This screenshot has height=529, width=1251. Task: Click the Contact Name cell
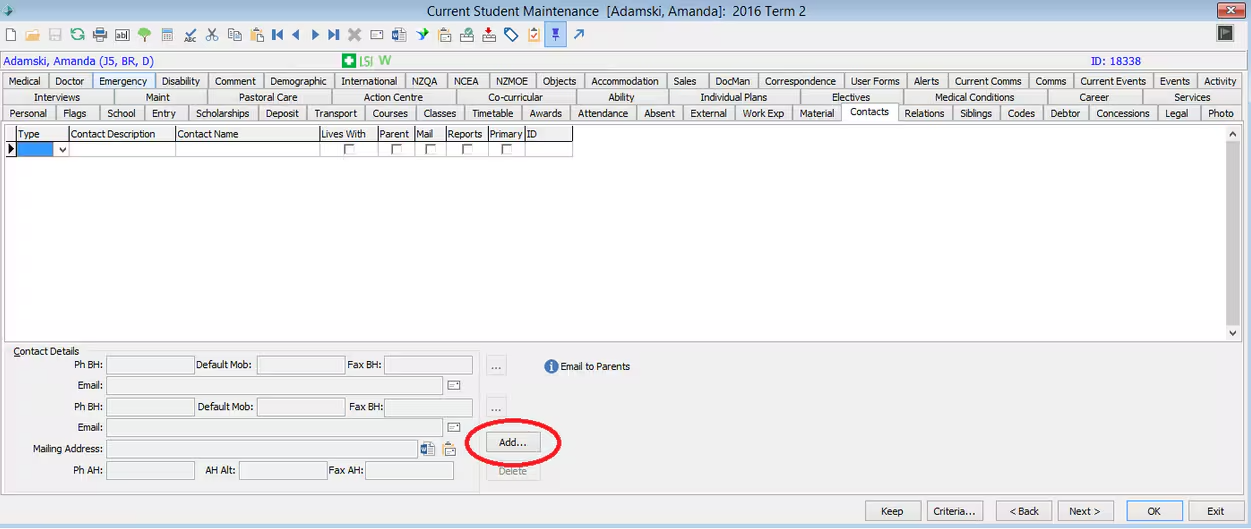point(247,150)
